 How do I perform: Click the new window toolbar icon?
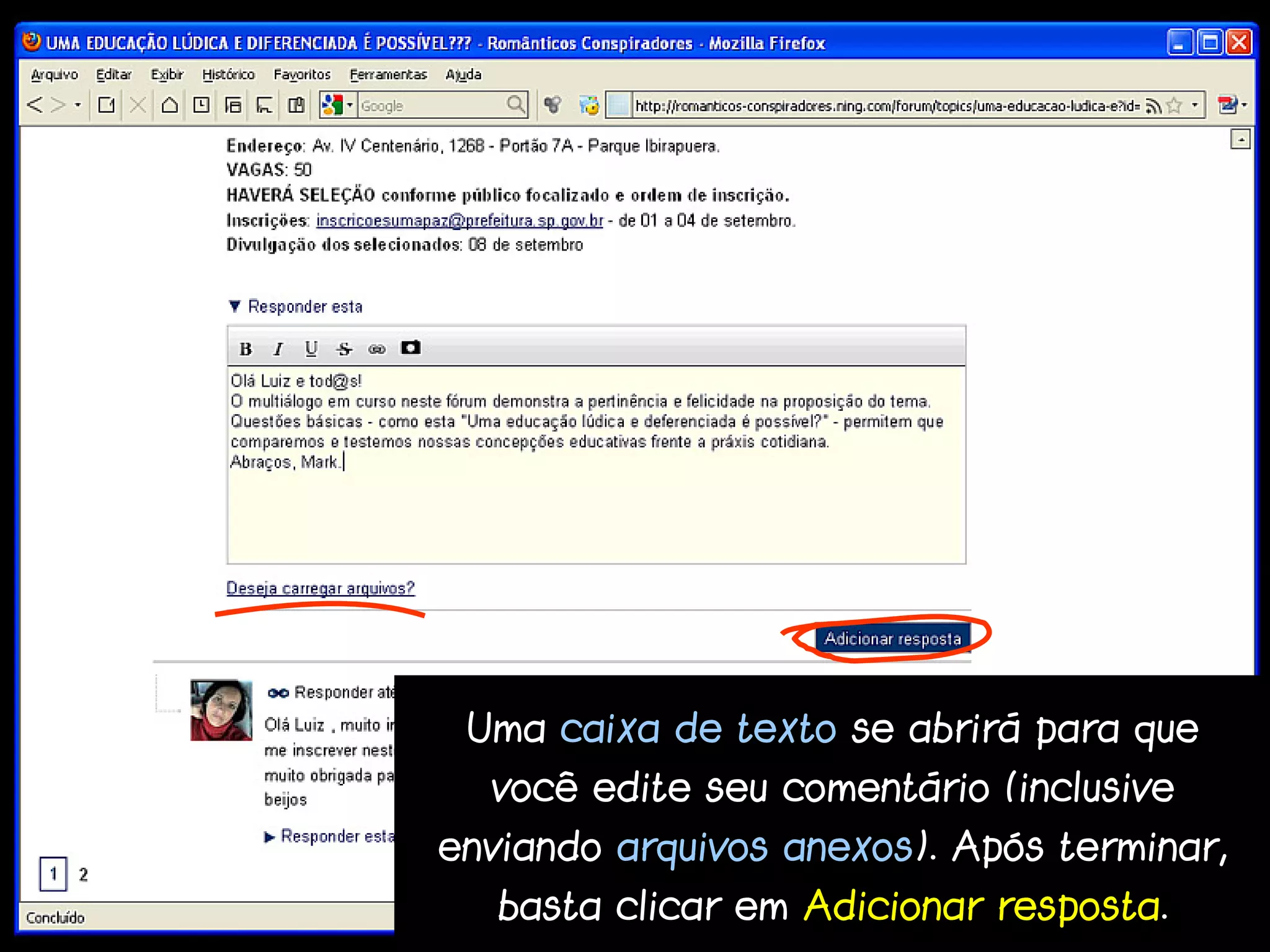(233, 105)
